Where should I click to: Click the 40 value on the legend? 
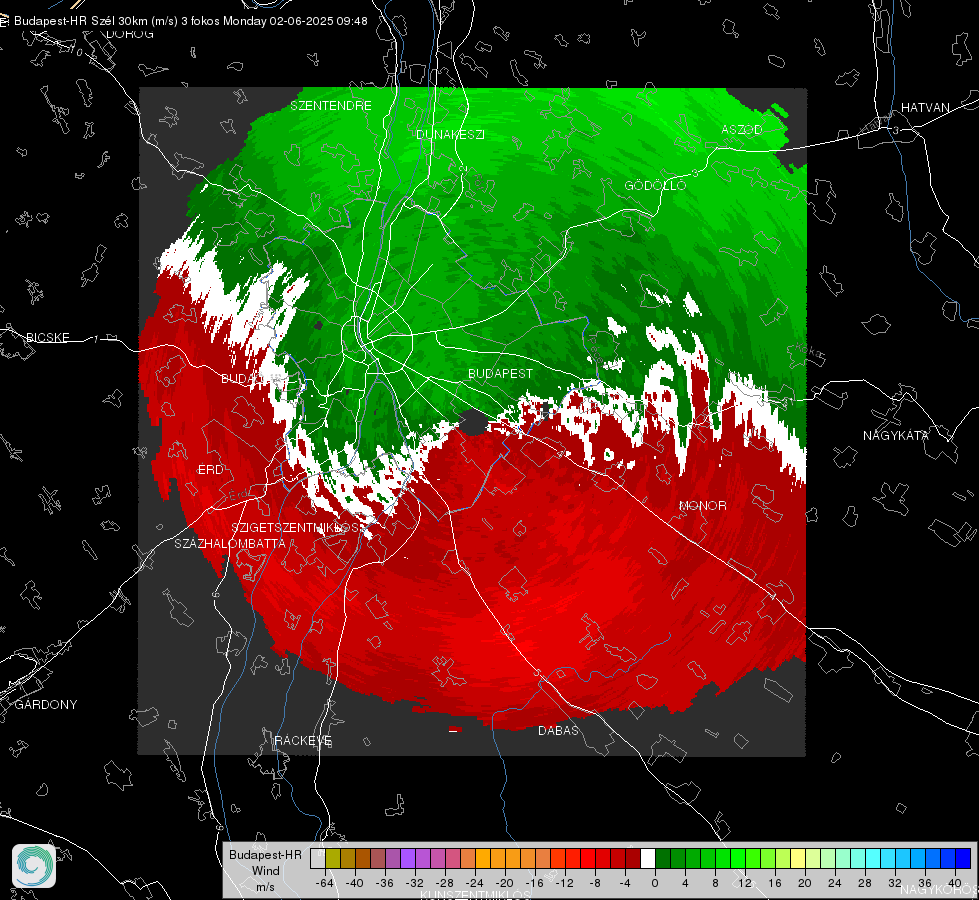tap(955, 883)
